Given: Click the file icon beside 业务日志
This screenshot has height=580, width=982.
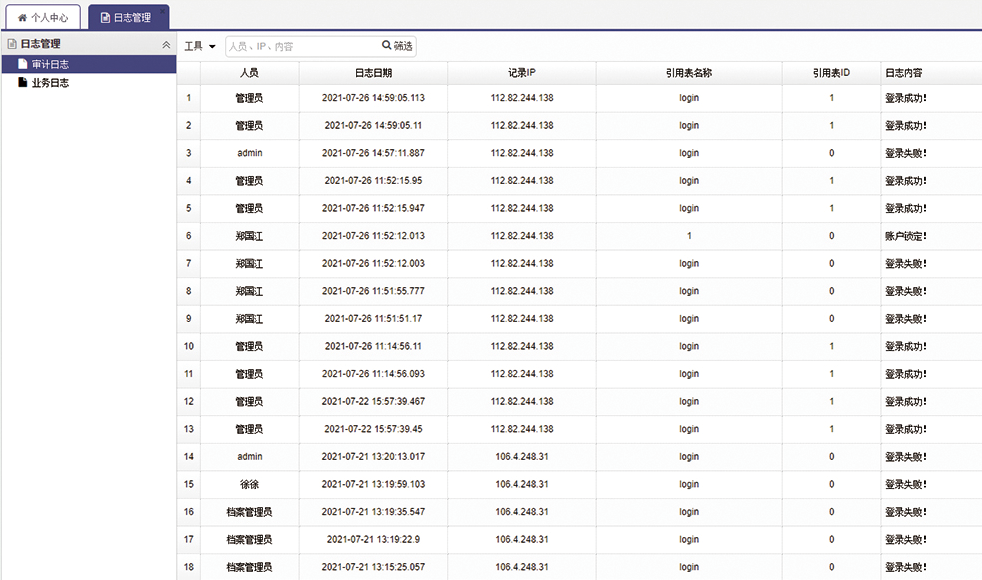Looking at the screenshot, I should pos(22,83).
